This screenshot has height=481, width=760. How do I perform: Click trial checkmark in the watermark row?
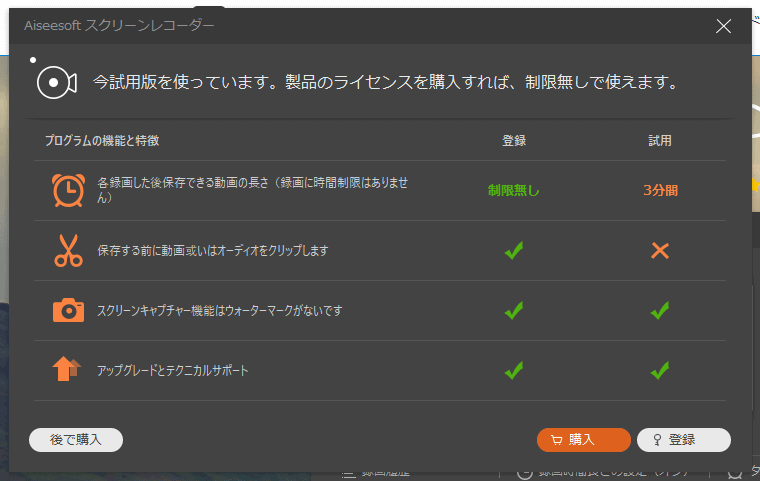(x=659, y=311)
